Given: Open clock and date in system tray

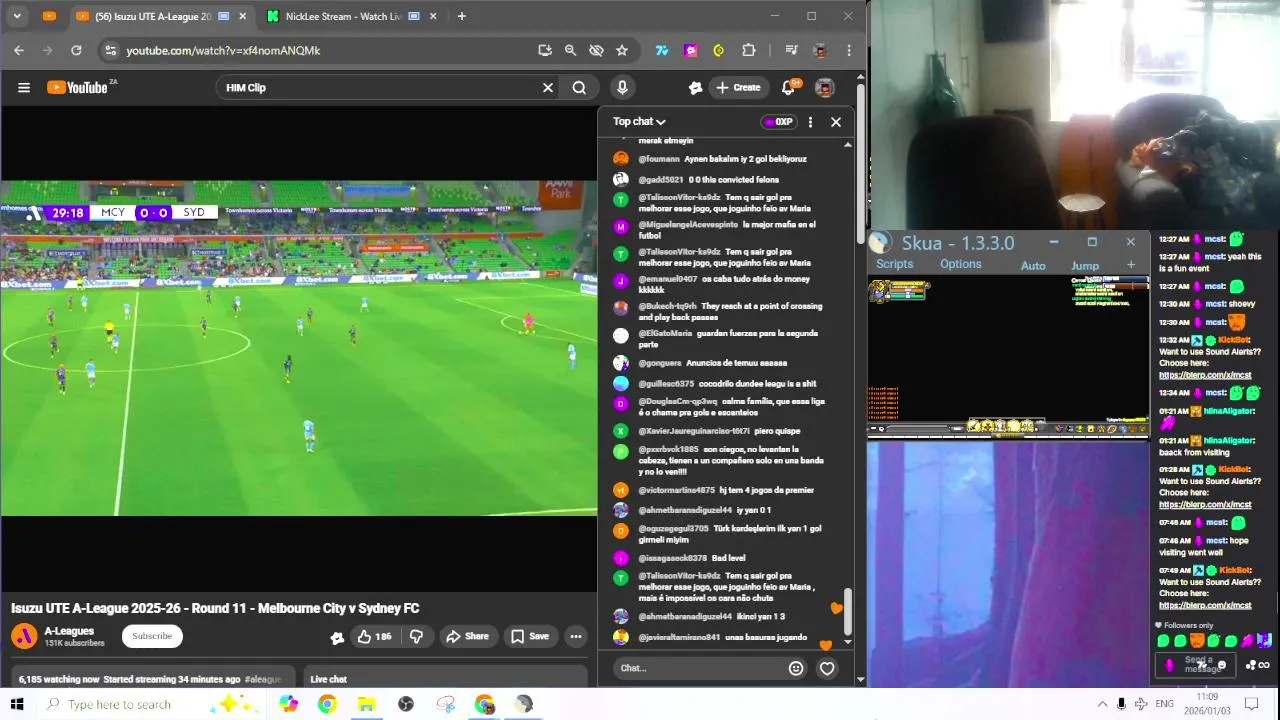Looking at the screenshot, I should (x=1207, y=704).
